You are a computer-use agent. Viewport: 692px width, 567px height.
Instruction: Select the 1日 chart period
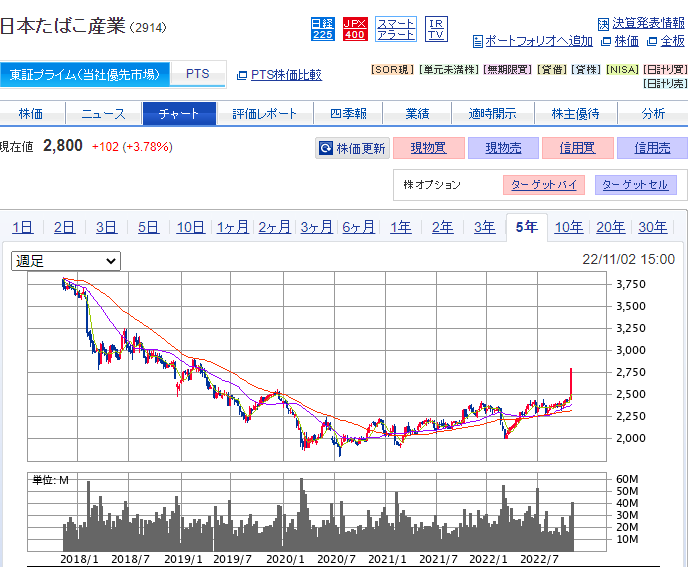coord(23,227)
